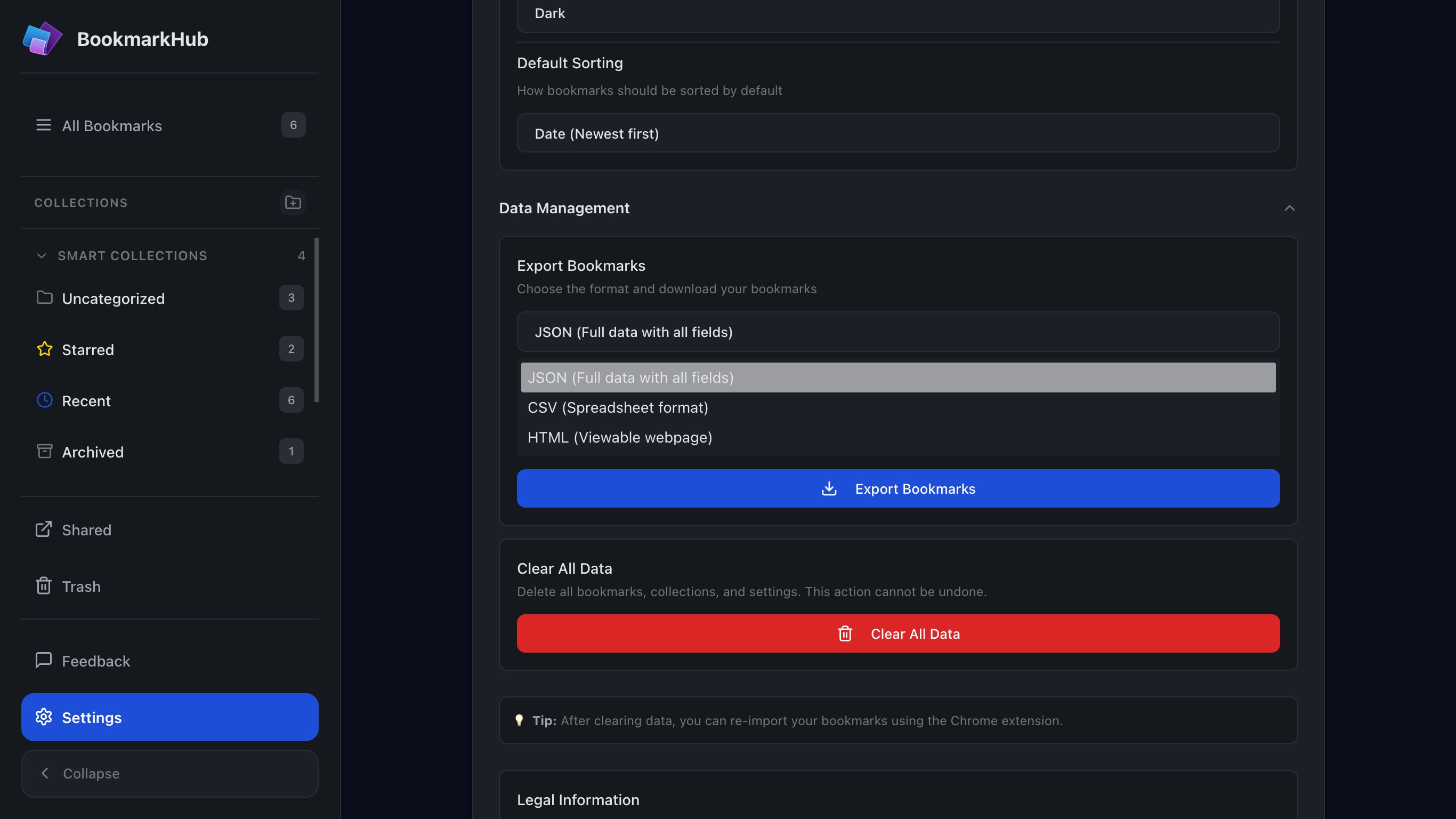
Task: Open the Feedback page
Action: pos(169,660)
